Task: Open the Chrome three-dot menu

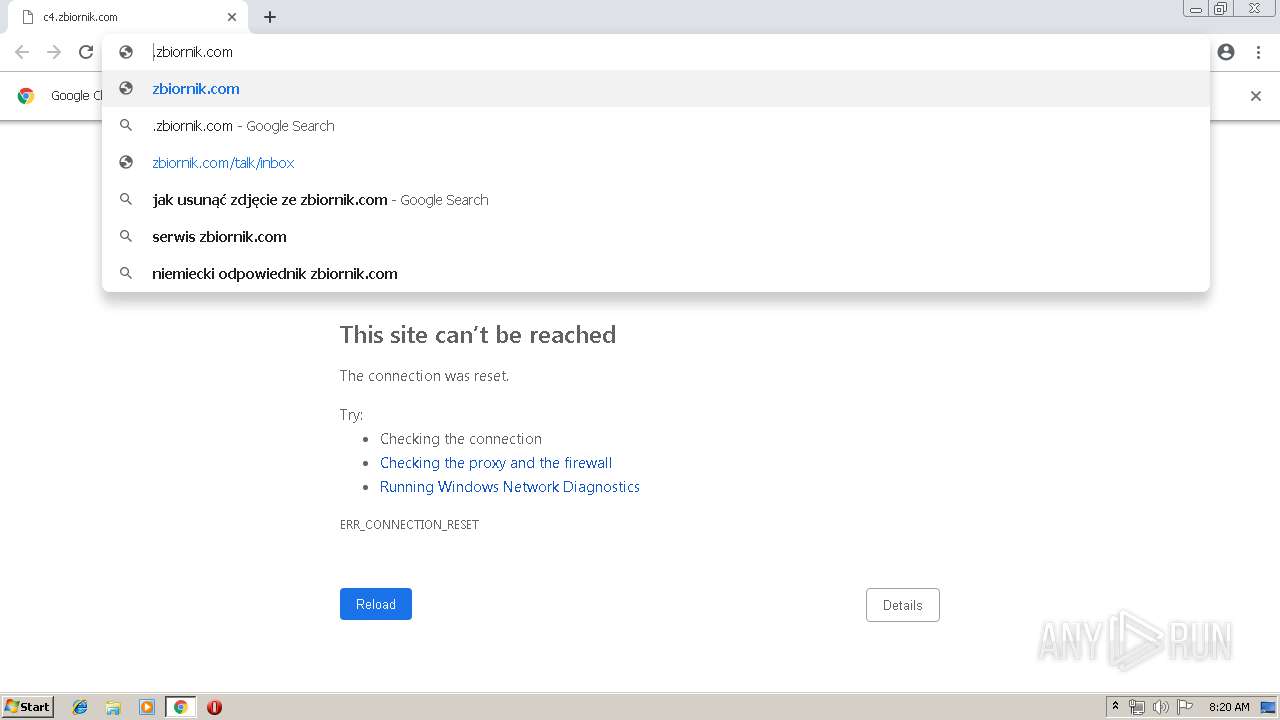Action: [1258, 52]
